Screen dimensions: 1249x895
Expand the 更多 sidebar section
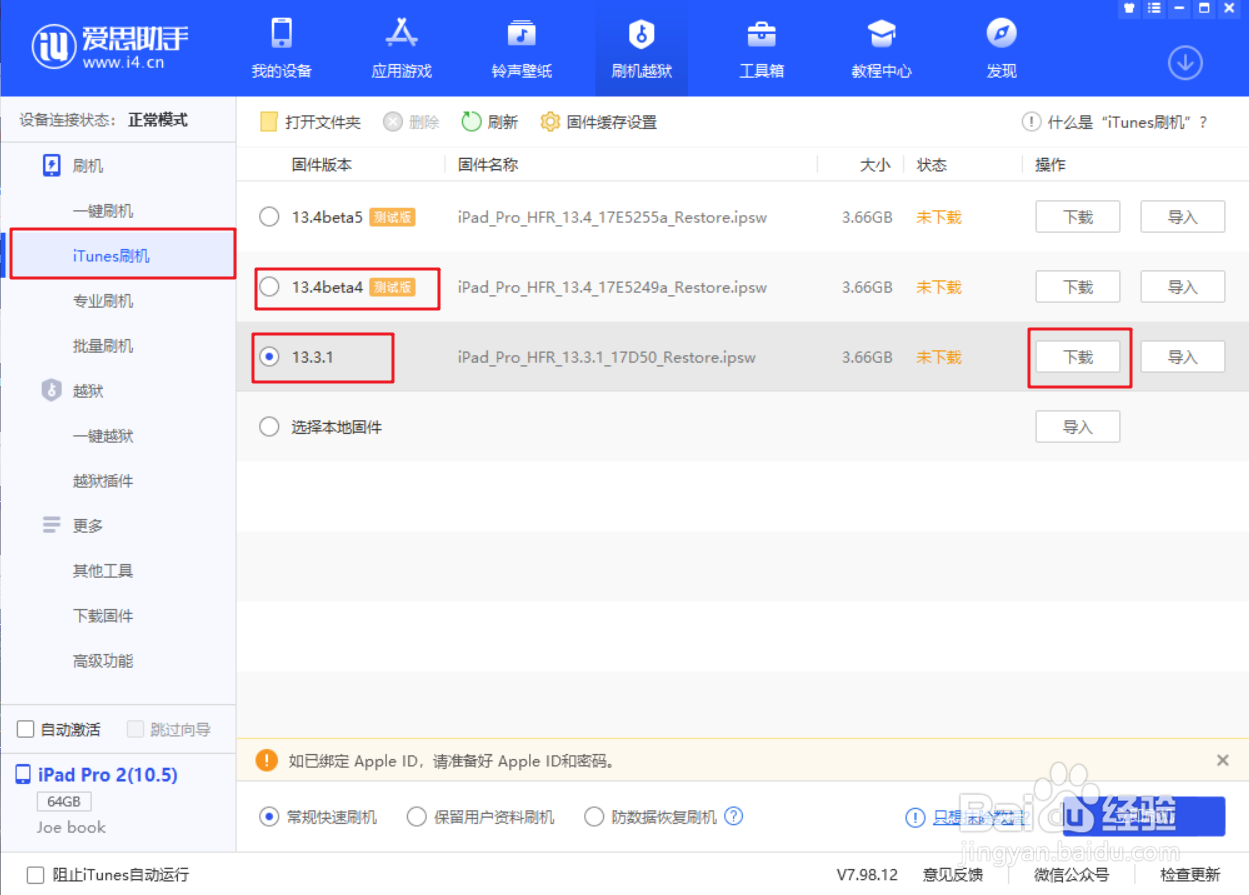tap(88, 525)
